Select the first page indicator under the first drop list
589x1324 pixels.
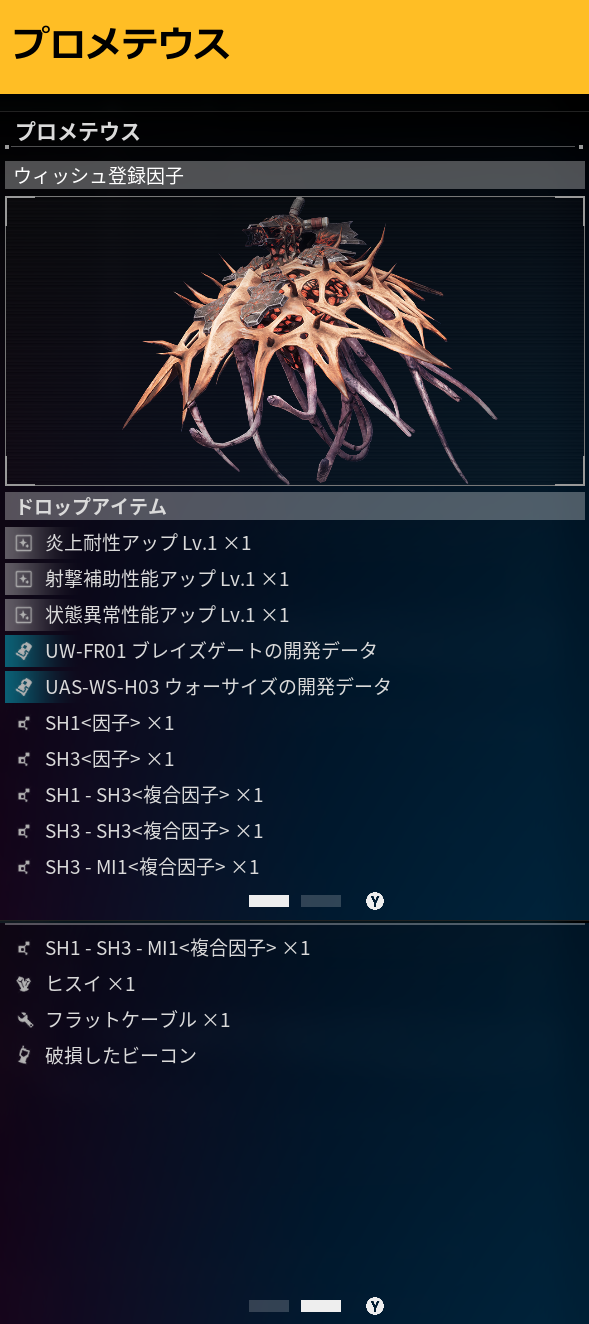click(269, 901)
